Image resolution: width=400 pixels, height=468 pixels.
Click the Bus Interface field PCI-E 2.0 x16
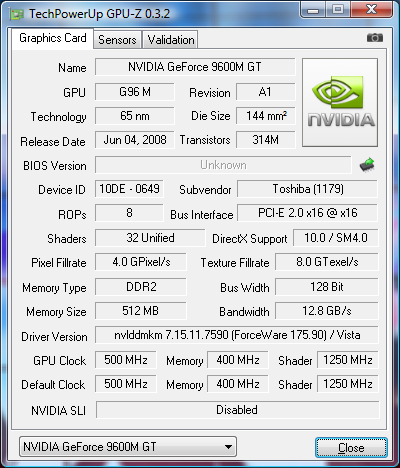point(307,213)
